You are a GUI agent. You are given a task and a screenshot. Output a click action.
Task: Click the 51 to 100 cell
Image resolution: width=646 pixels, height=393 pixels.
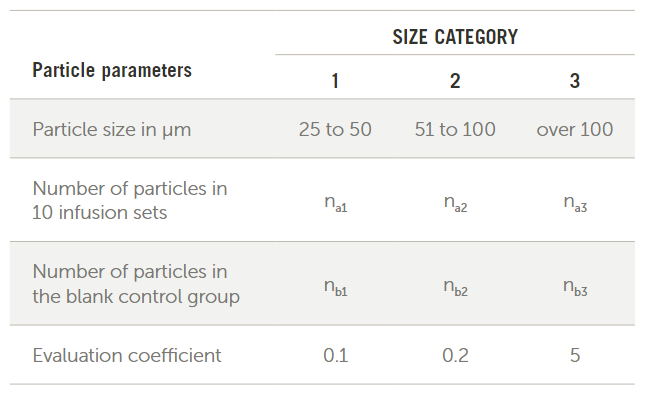455,129
